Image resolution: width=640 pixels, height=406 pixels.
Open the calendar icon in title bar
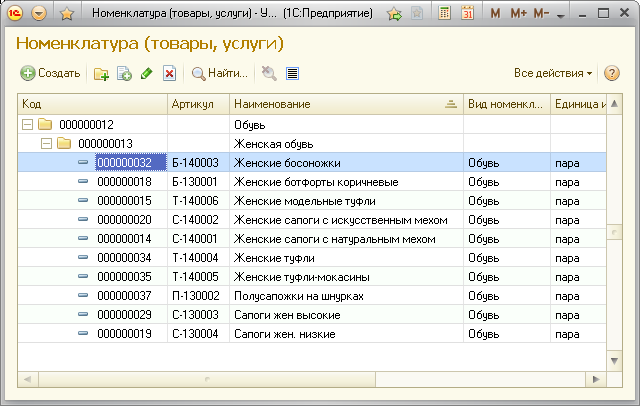(467, 14)
